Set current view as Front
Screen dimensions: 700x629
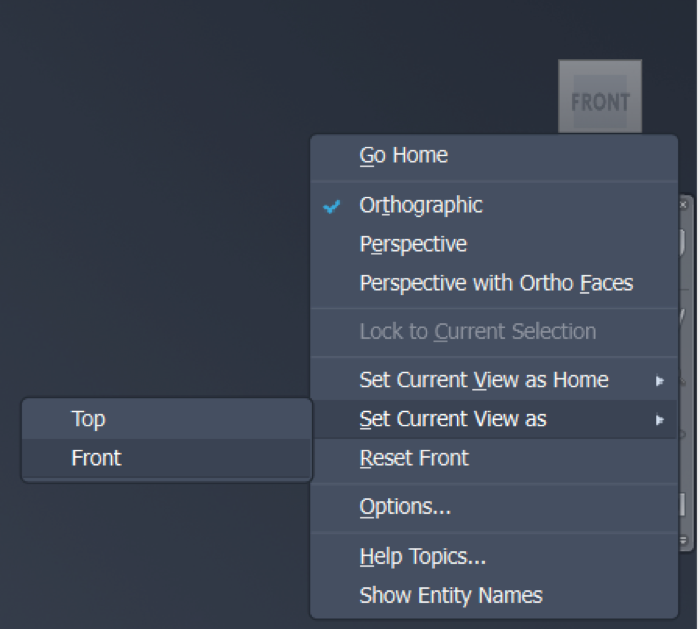96,458
